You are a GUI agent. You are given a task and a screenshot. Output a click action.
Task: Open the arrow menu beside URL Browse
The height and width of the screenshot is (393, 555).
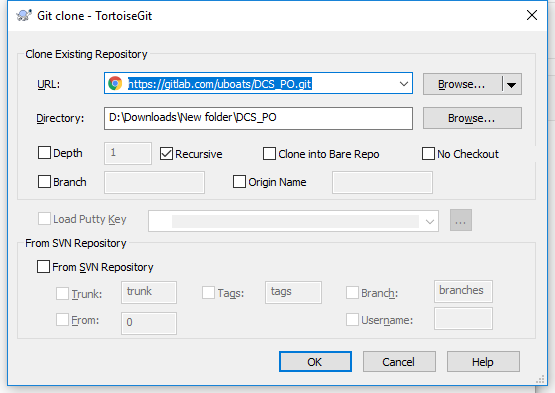pos(511,84)
